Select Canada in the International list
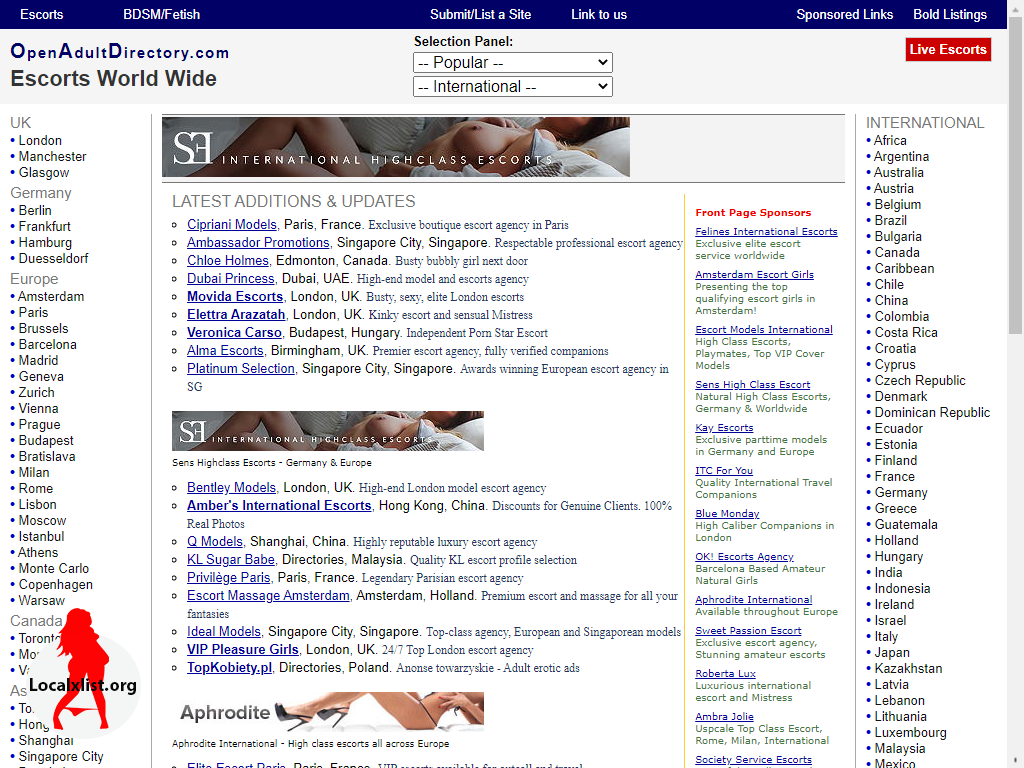This screenshot has width=1024, height=768. point(897,253)
